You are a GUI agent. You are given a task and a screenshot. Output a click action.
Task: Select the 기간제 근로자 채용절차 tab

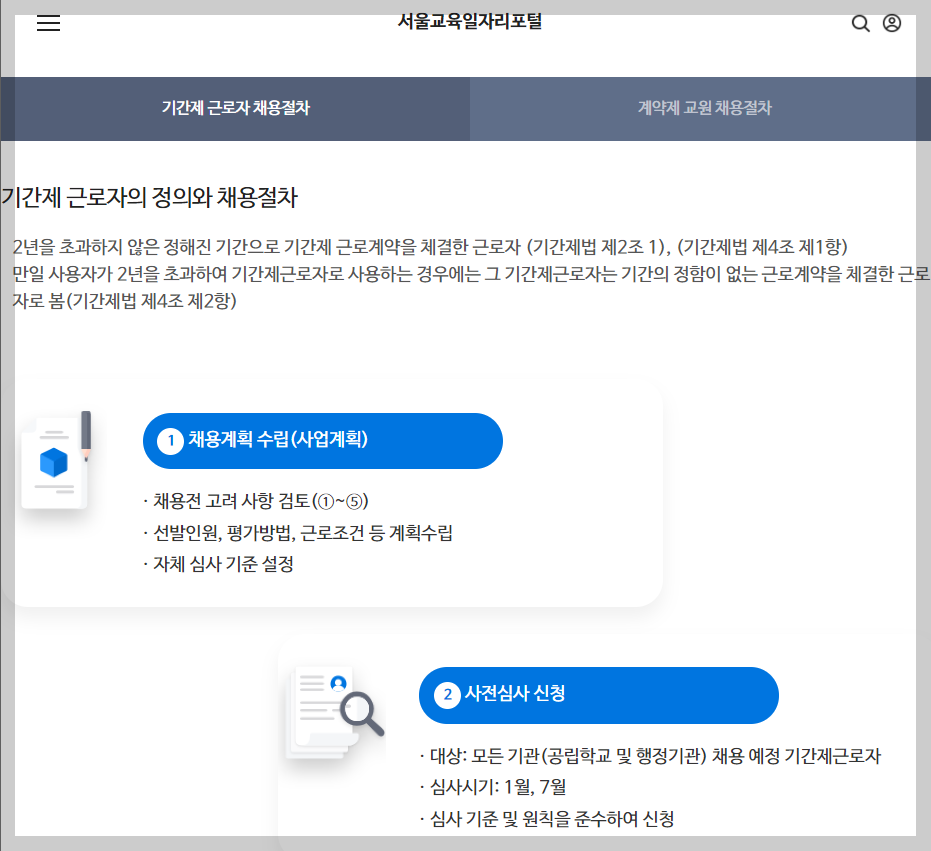(234, 108)
